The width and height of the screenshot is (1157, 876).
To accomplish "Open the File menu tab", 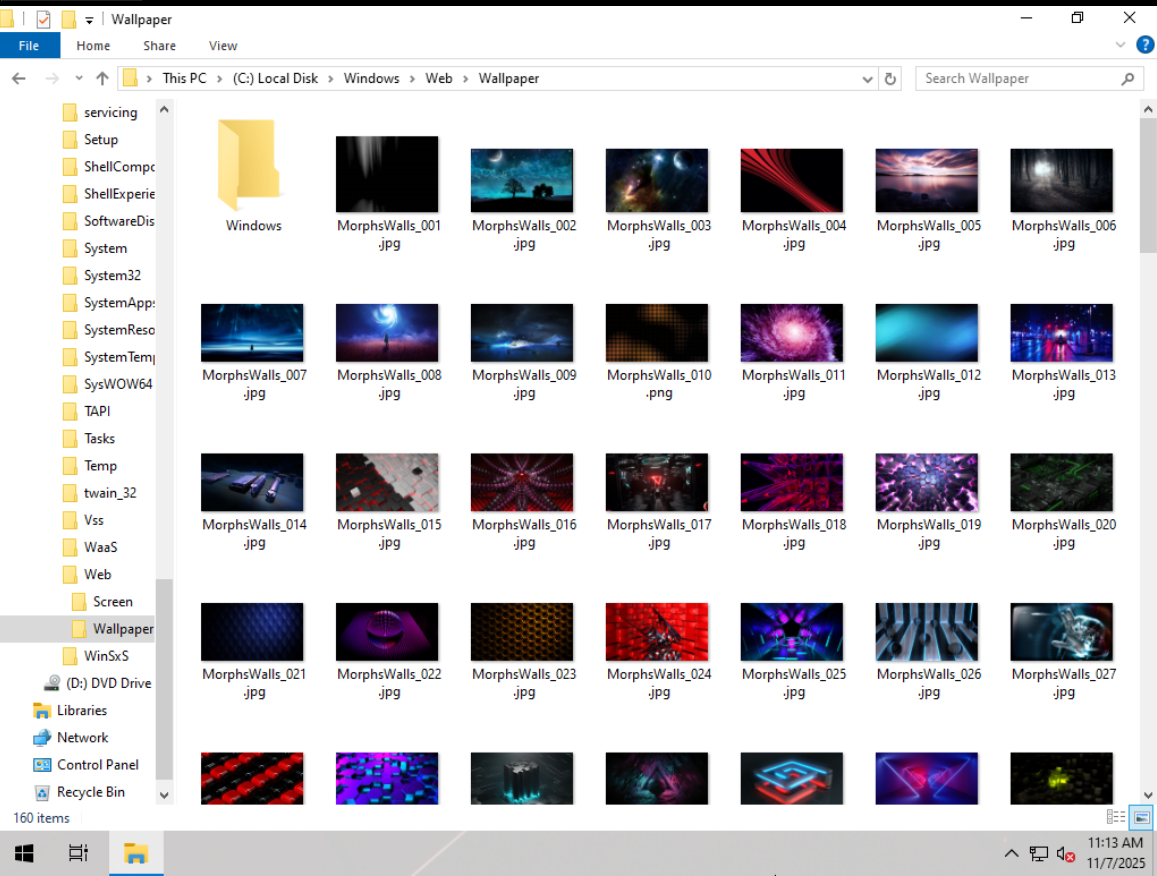I will [30, 46].
